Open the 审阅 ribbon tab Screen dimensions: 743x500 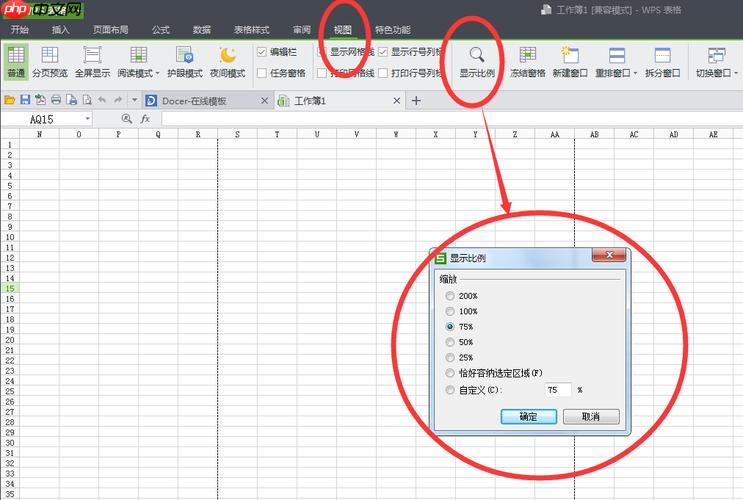(x=302, y=30)
